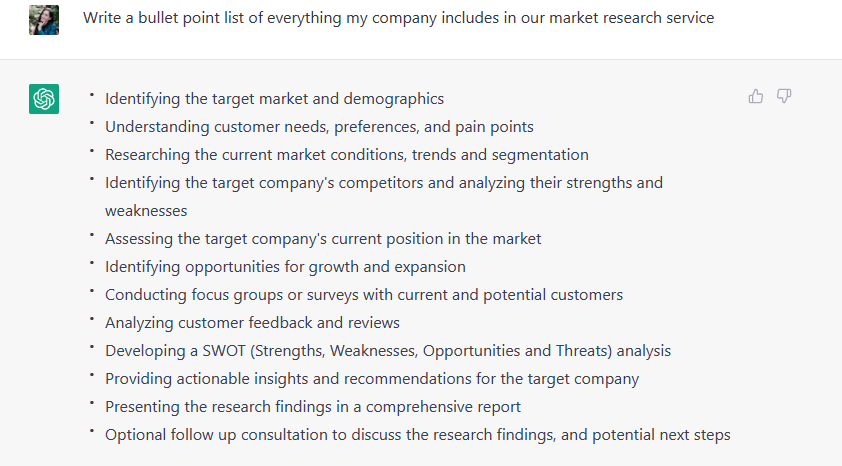Click 'Assessing the target company's current position' text
Image resolution: width=842 pixels, height=466 pixels.
323,239
